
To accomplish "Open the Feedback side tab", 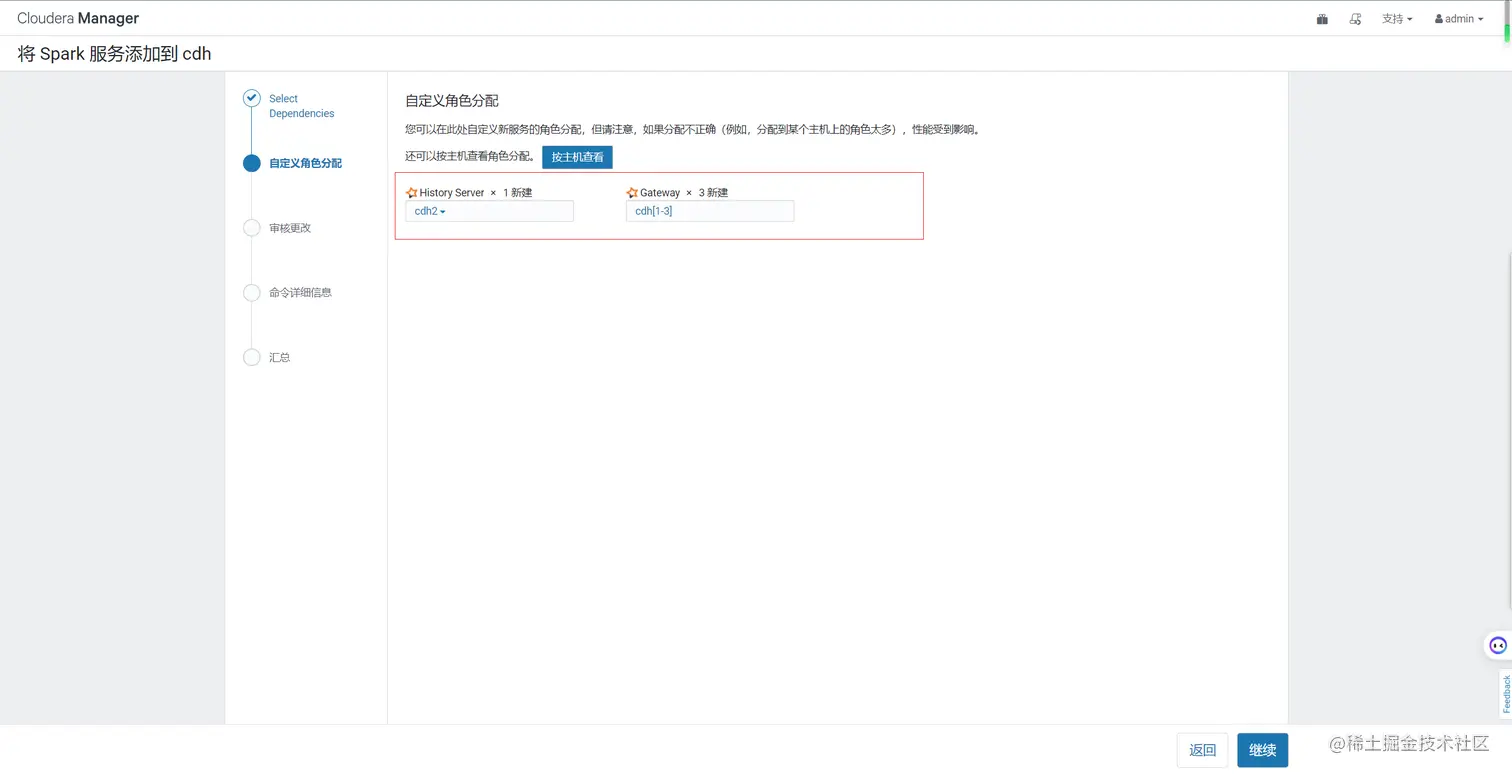I will pos(1505,694).
